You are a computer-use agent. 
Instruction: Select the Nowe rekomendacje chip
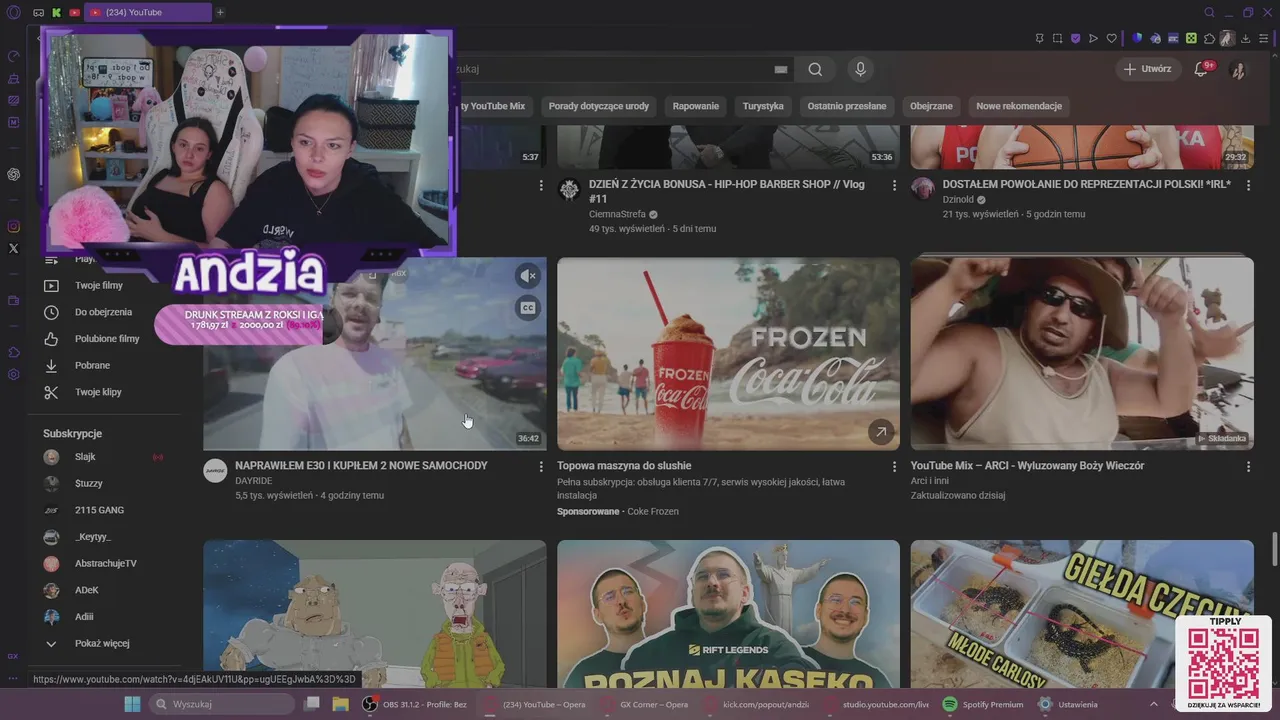pyautogui.click(x=1019, y=106)
